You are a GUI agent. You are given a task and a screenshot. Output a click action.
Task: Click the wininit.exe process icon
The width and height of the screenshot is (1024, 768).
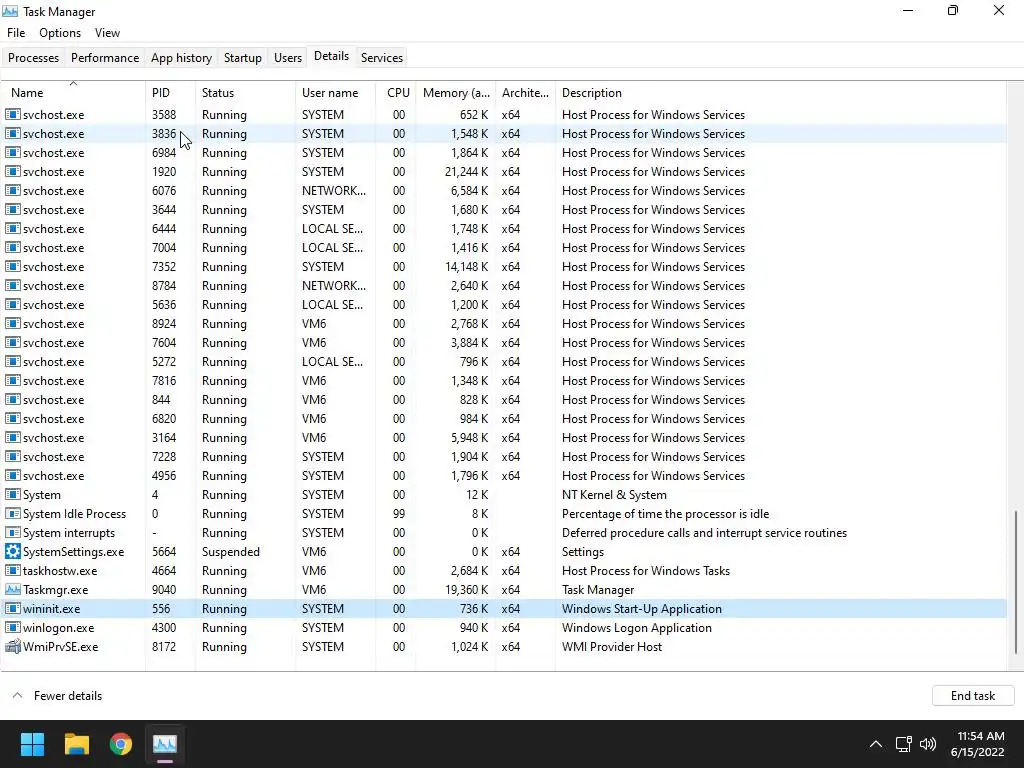tap(12, 609)
